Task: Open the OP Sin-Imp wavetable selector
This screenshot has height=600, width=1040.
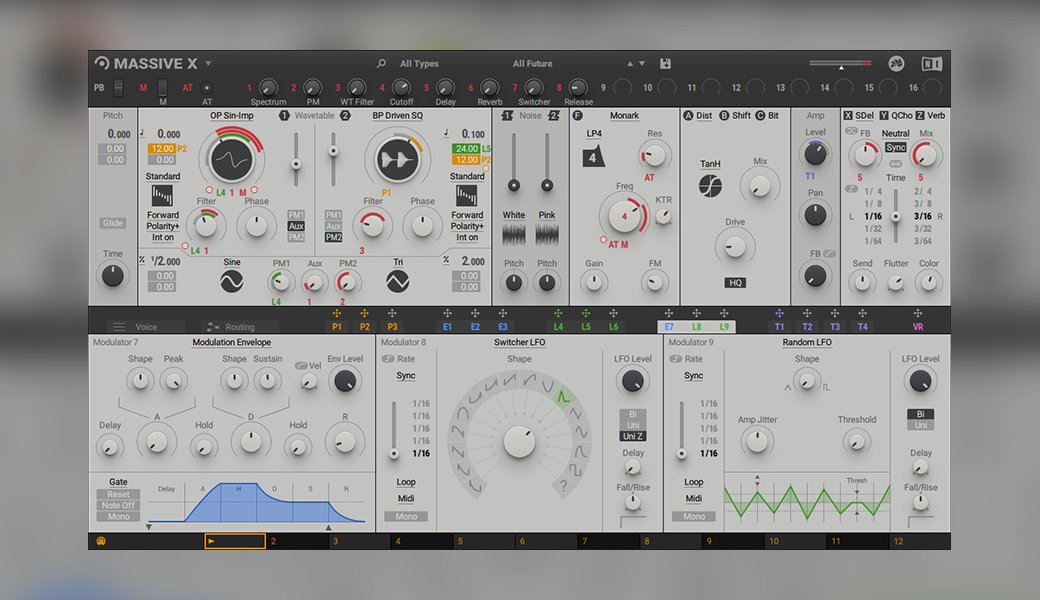Action: pyautogui.click(x=231, y=116)
